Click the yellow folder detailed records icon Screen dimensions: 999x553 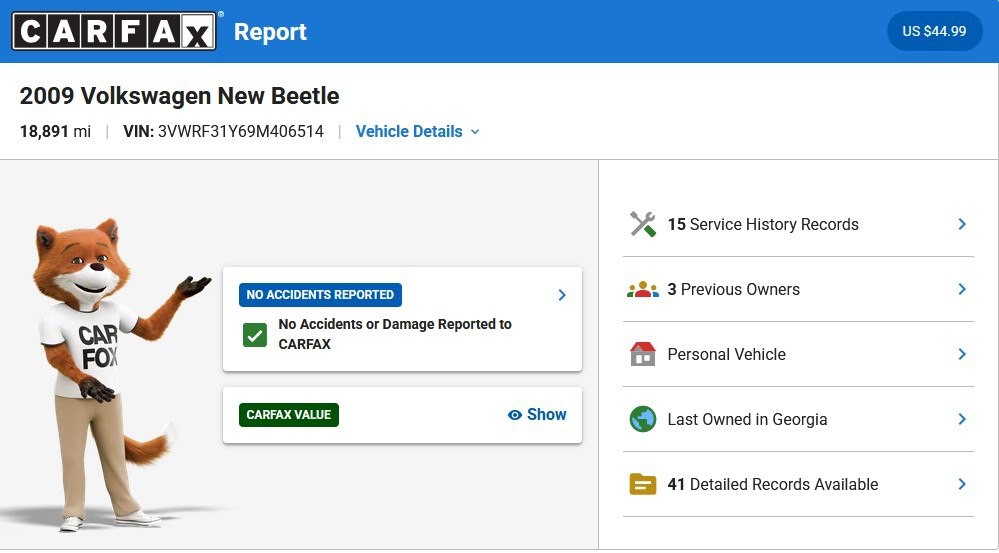[x=642, y=484]
